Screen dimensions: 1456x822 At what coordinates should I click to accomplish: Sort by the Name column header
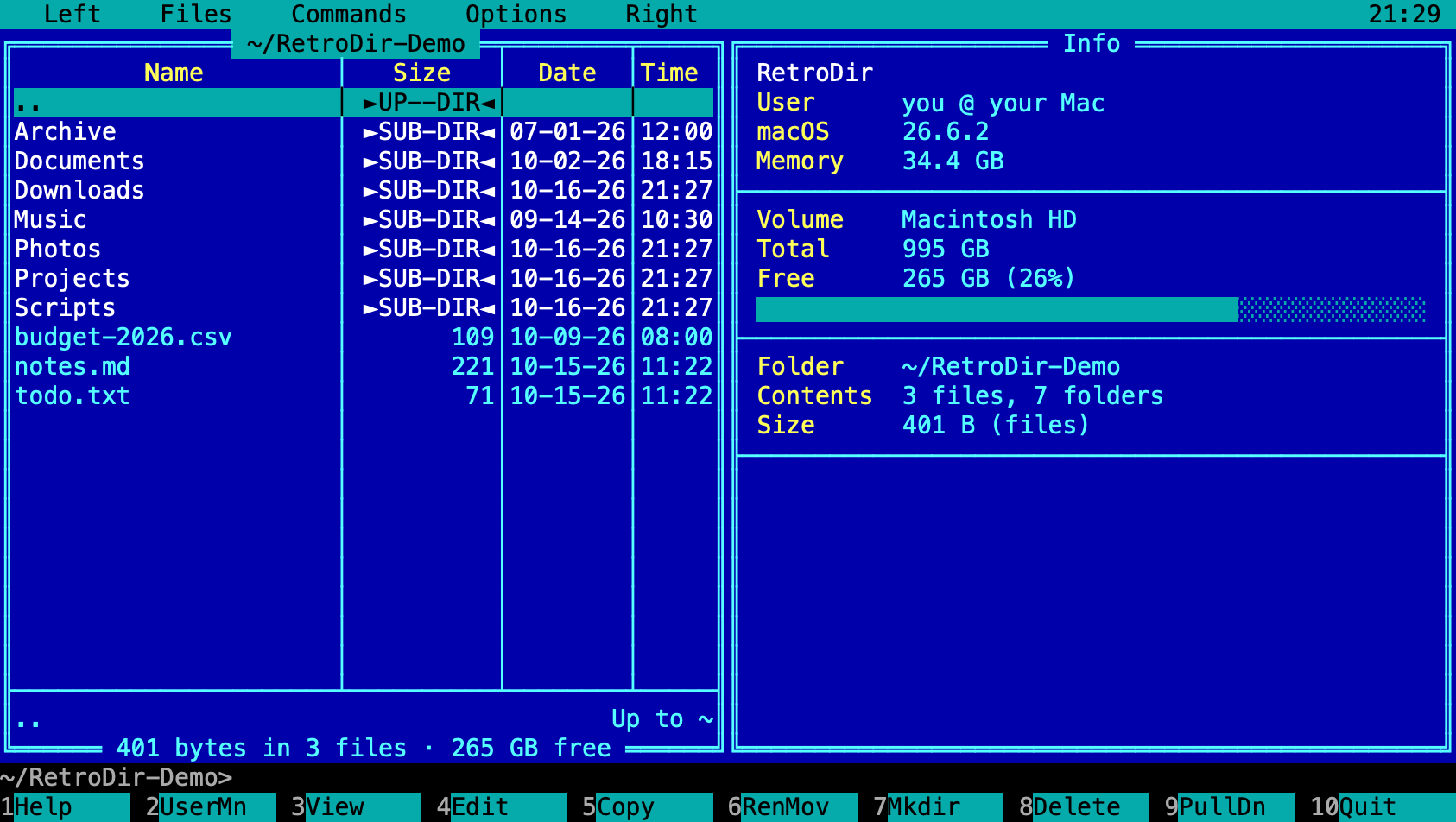click(174, 73)
